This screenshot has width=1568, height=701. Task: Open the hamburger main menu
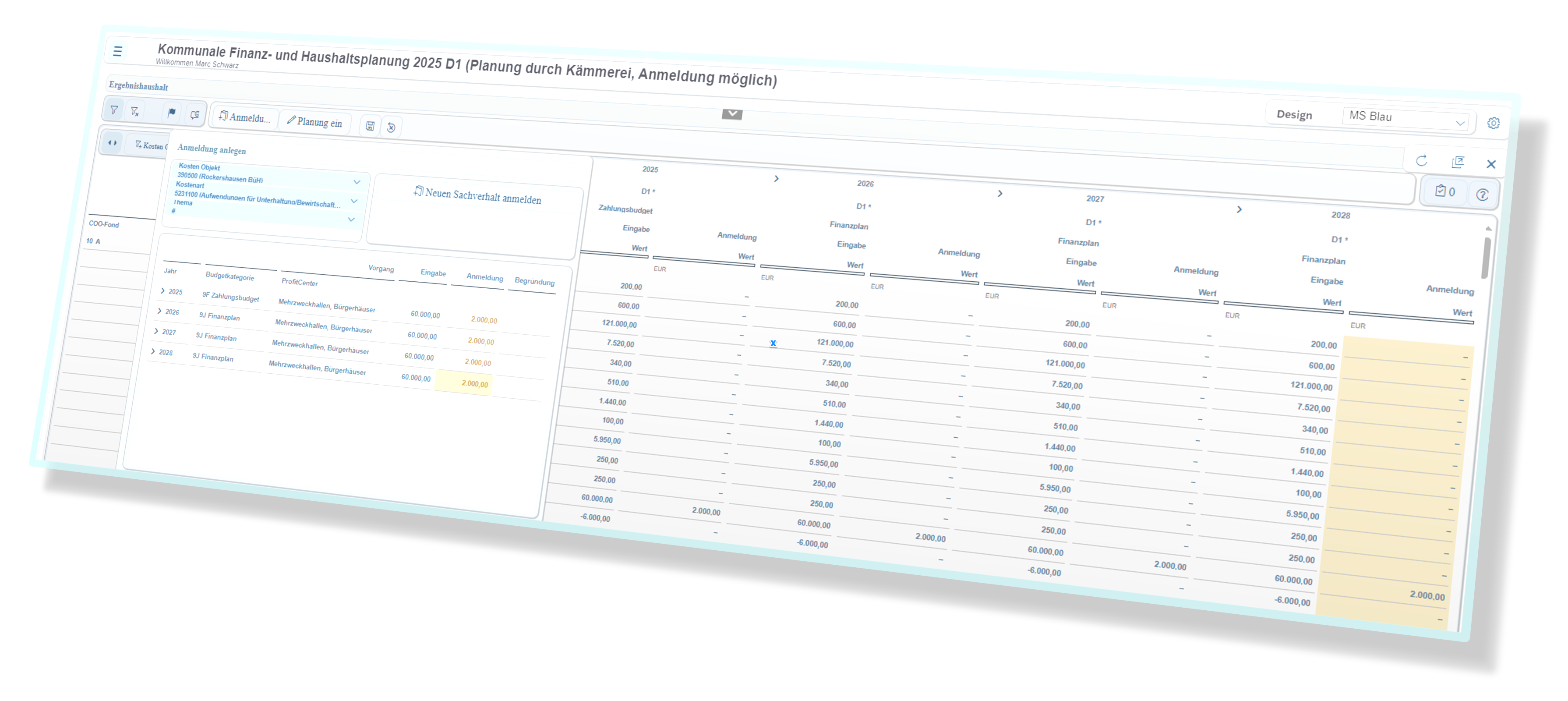click(x=117, y=52)
